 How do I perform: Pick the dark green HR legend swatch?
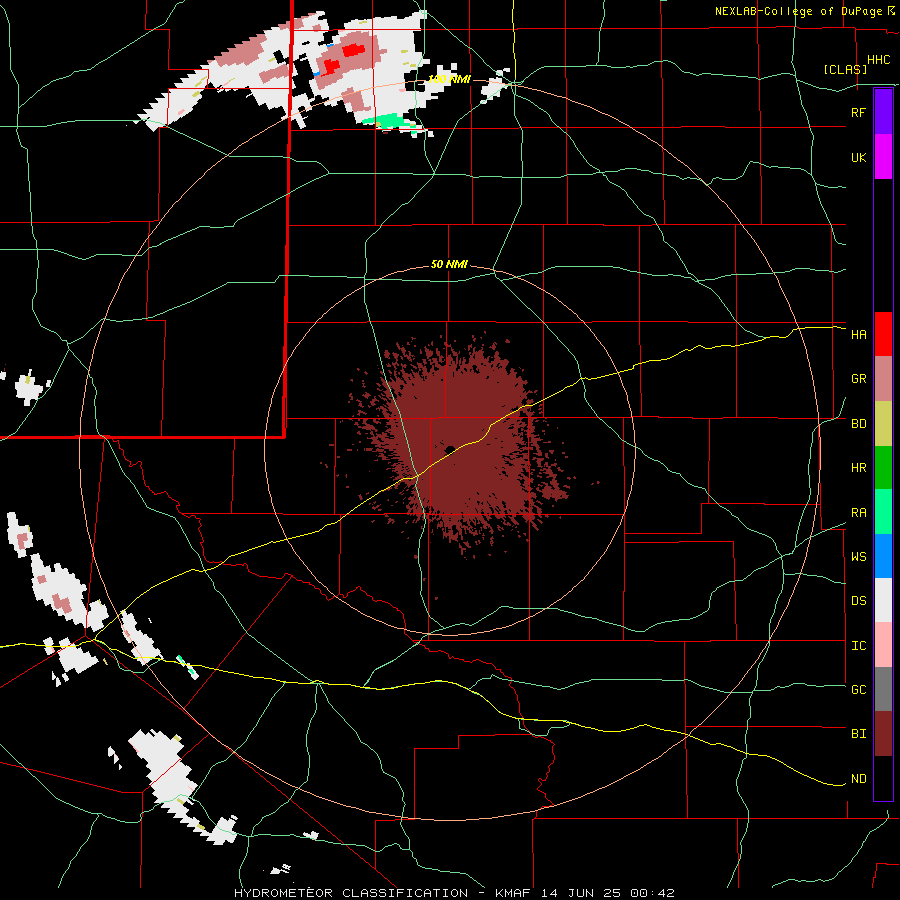click(883, 467)
